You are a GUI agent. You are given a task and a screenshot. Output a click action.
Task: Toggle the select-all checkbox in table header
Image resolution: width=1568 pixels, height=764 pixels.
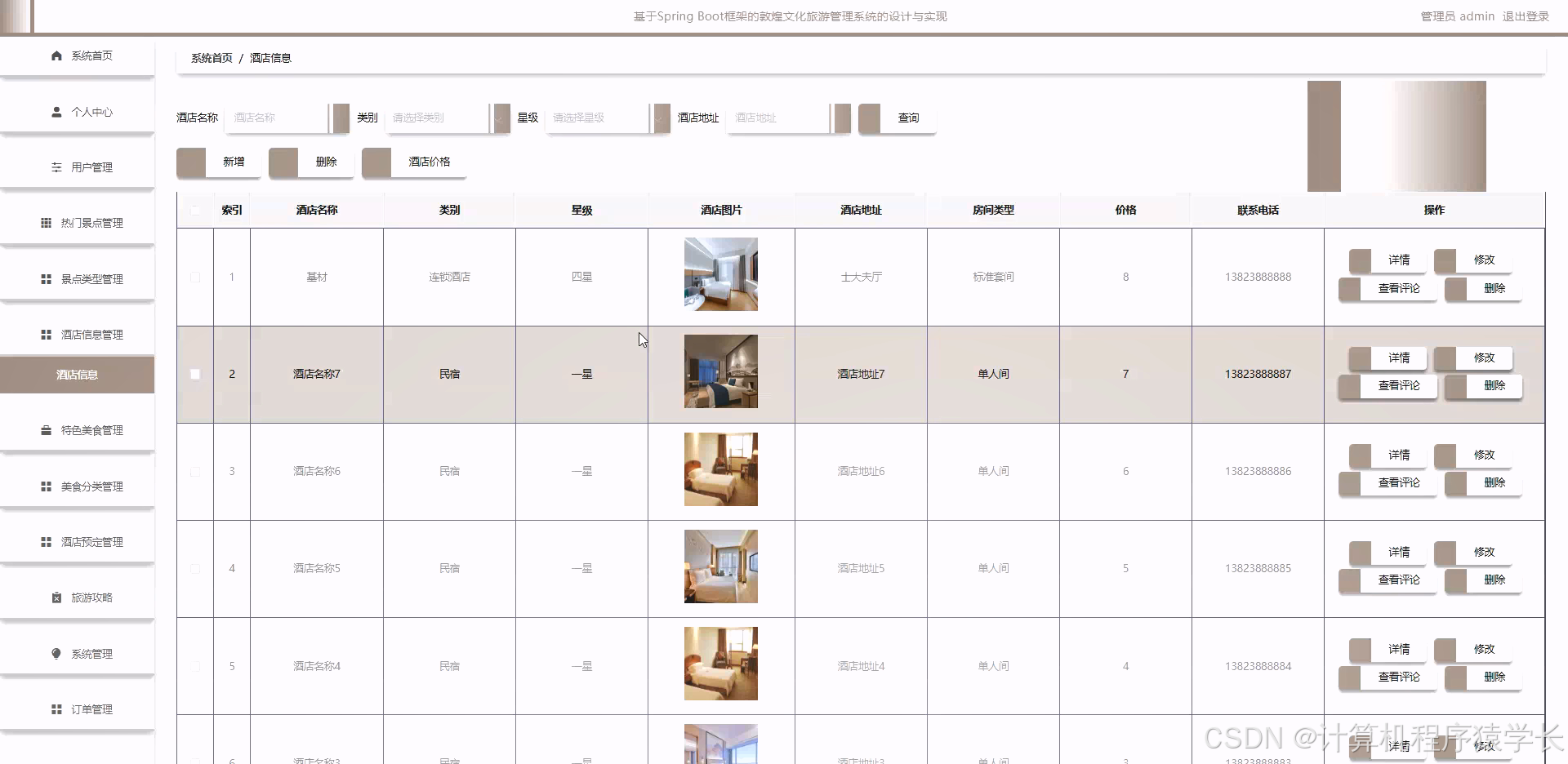(x=195, y=210)
